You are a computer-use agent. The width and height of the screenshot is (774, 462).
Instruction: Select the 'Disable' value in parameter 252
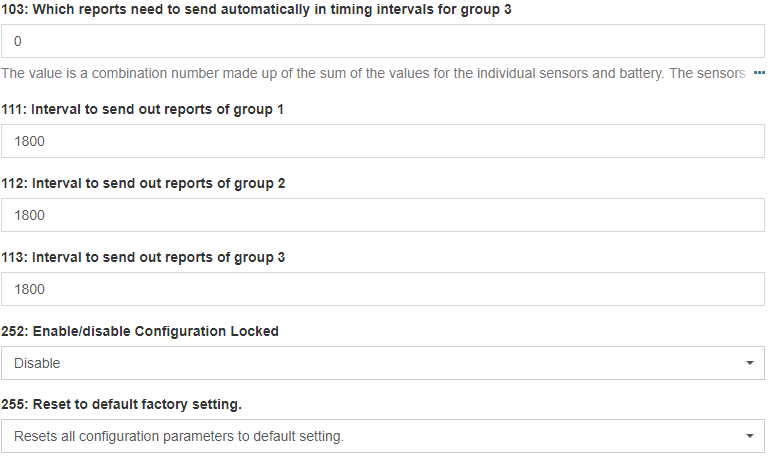38,363
